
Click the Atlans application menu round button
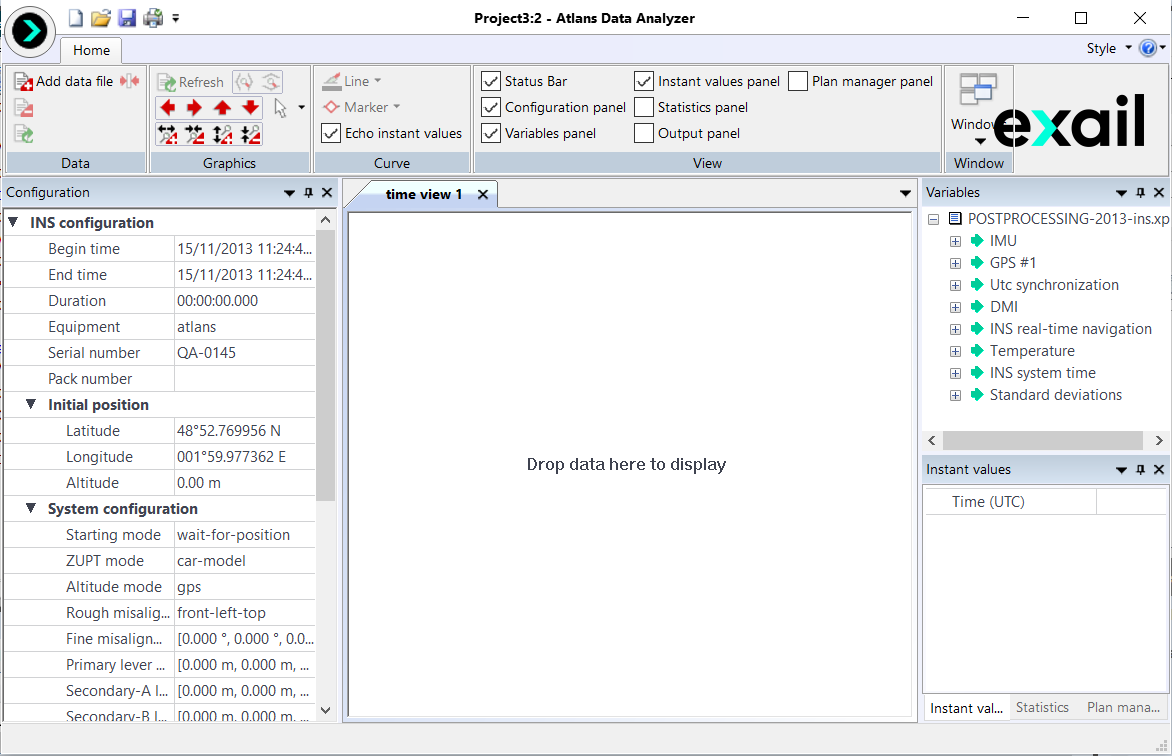(30, 31)
